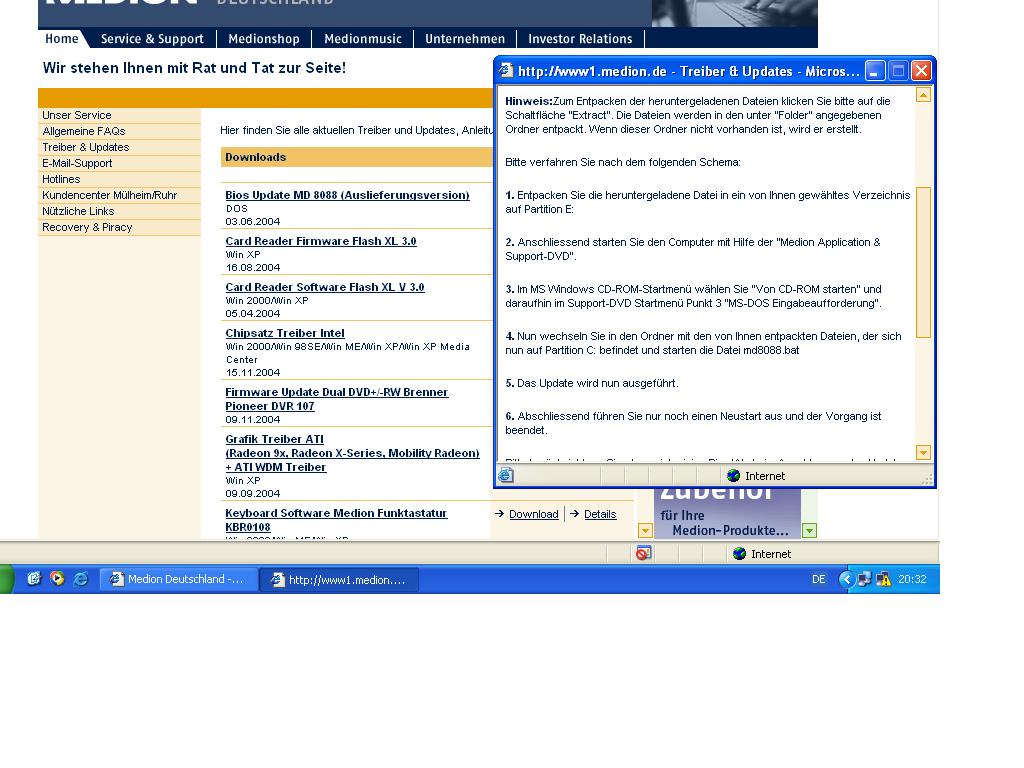This screenshot has height=768, width=1024.
Task: Click the Details link next to Download
Action: (600, 514)
